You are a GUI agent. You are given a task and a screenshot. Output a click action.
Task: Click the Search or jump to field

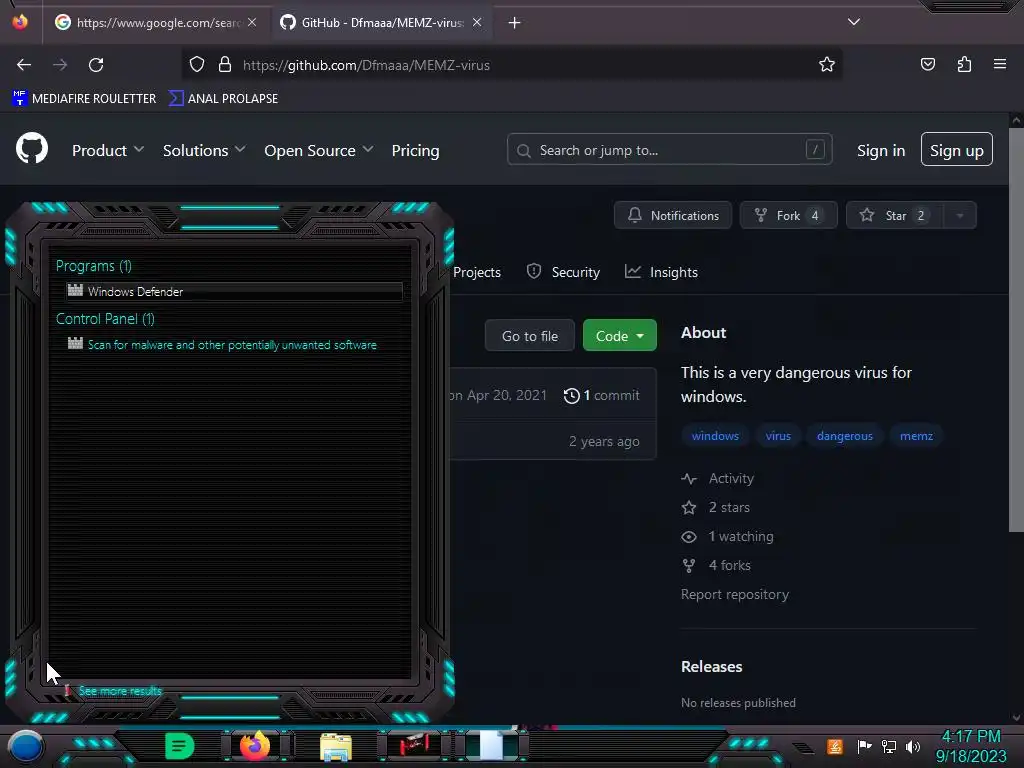[669, 150]
